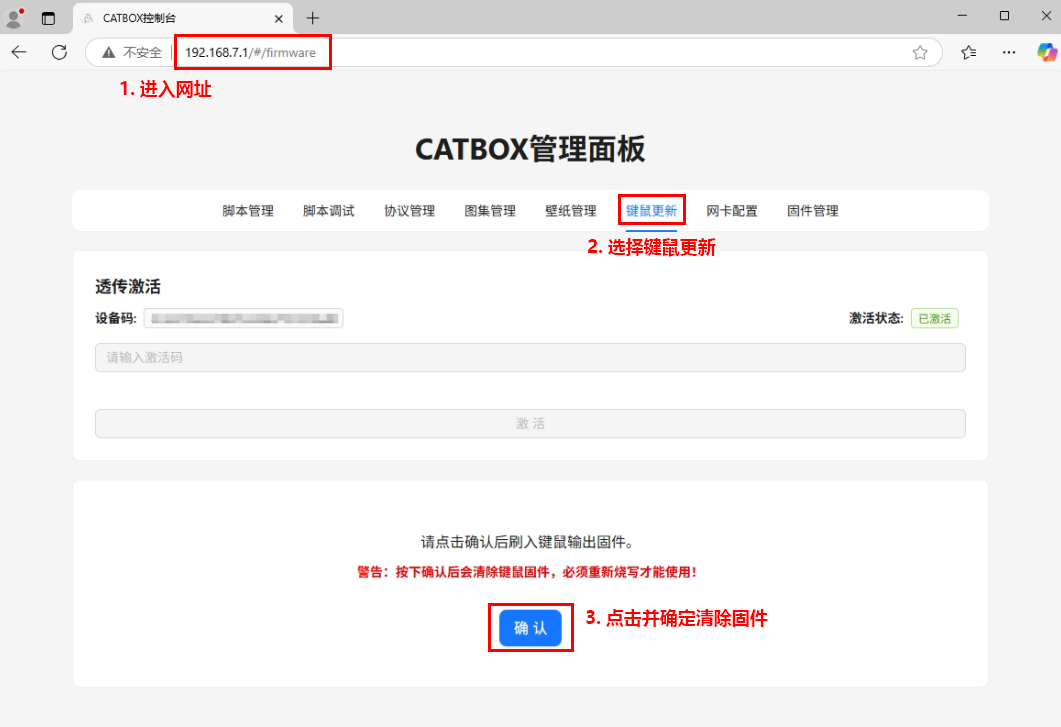Maximize the browser window
The image size is (1061, 727).
click(x=1004, y=16)
